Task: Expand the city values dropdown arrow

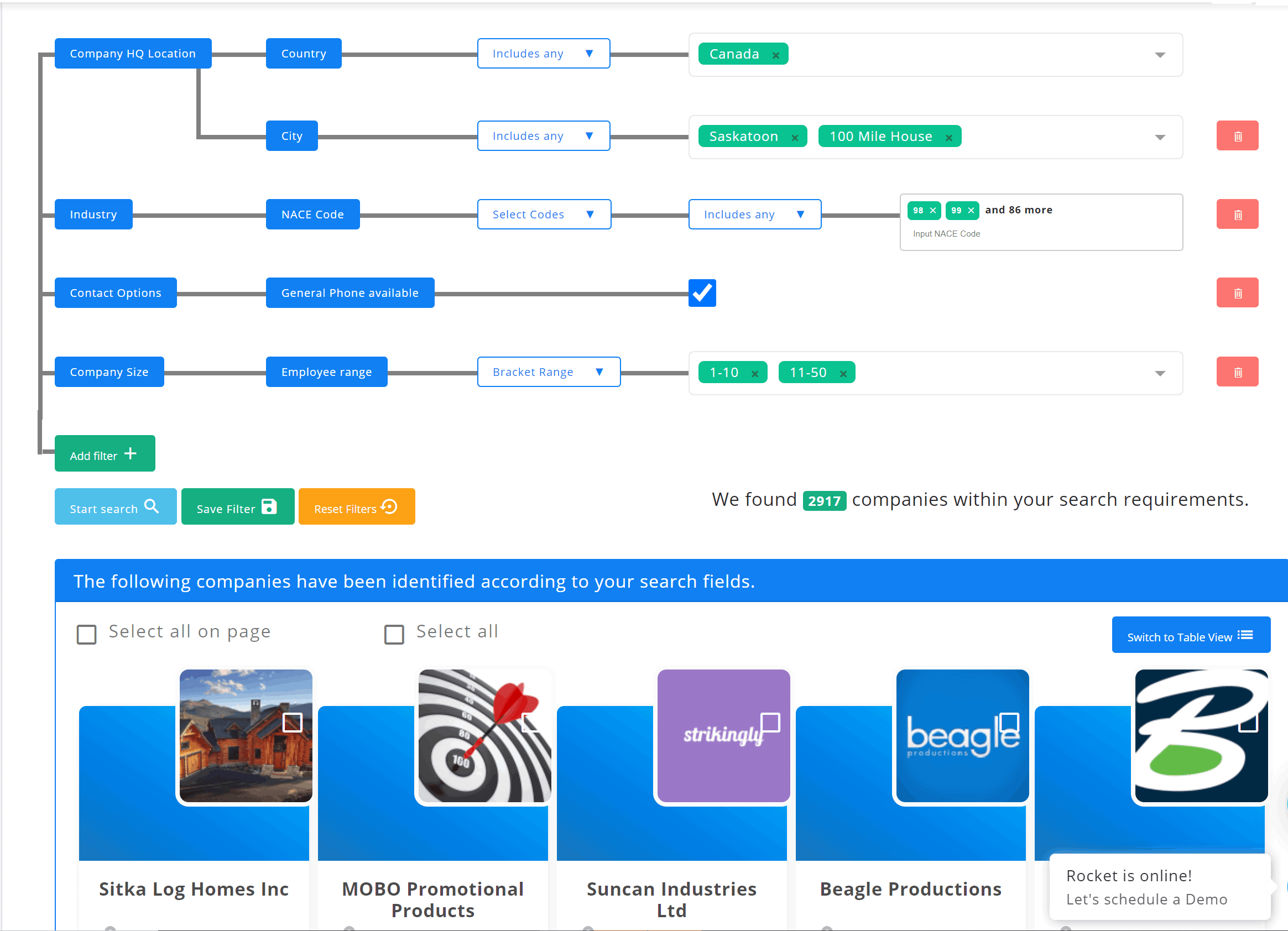Action: pos(1160,137)
